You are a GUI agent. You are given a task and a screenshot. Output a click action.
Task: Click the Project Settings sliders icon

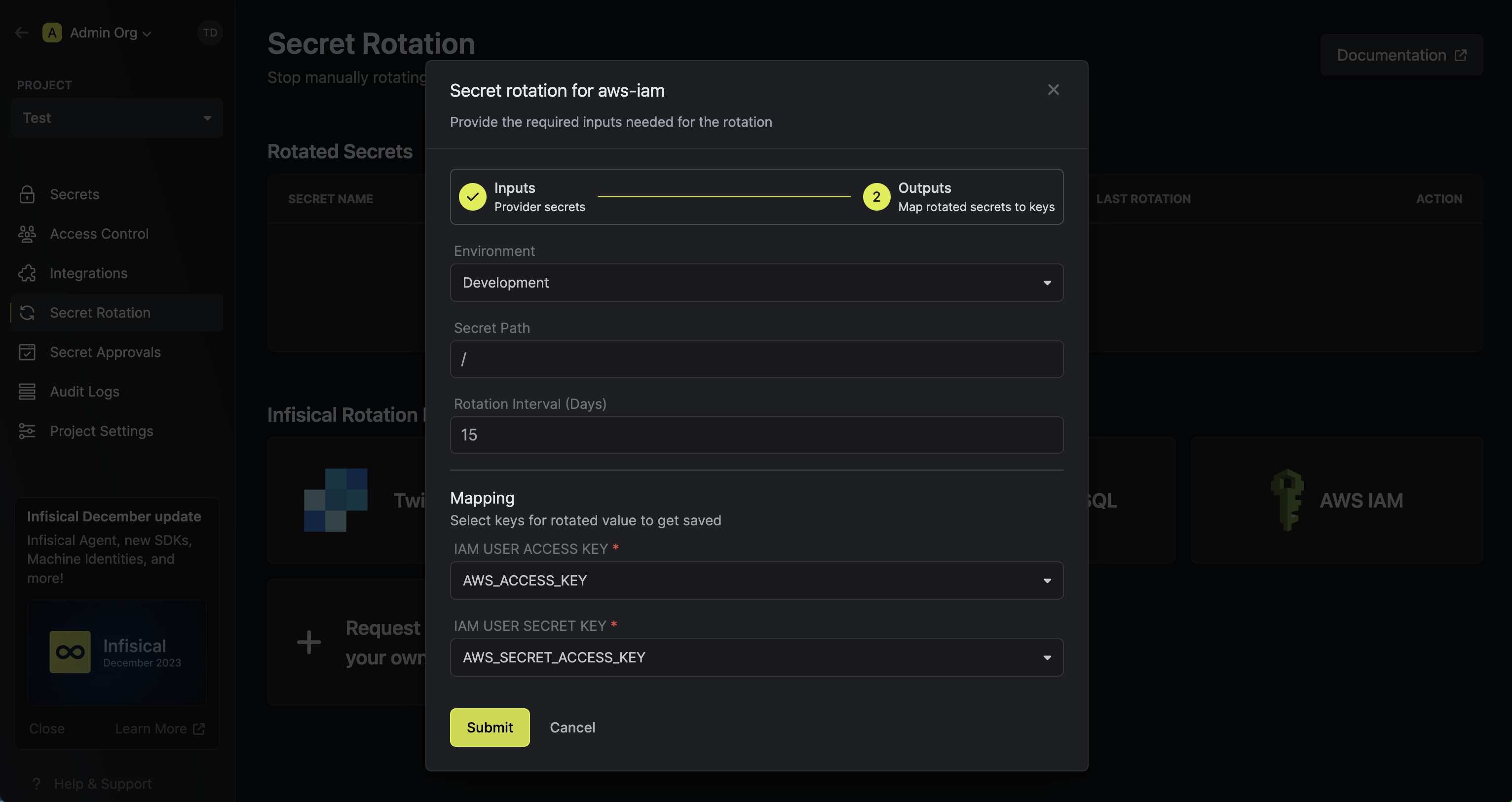click(x=27, y=431)
